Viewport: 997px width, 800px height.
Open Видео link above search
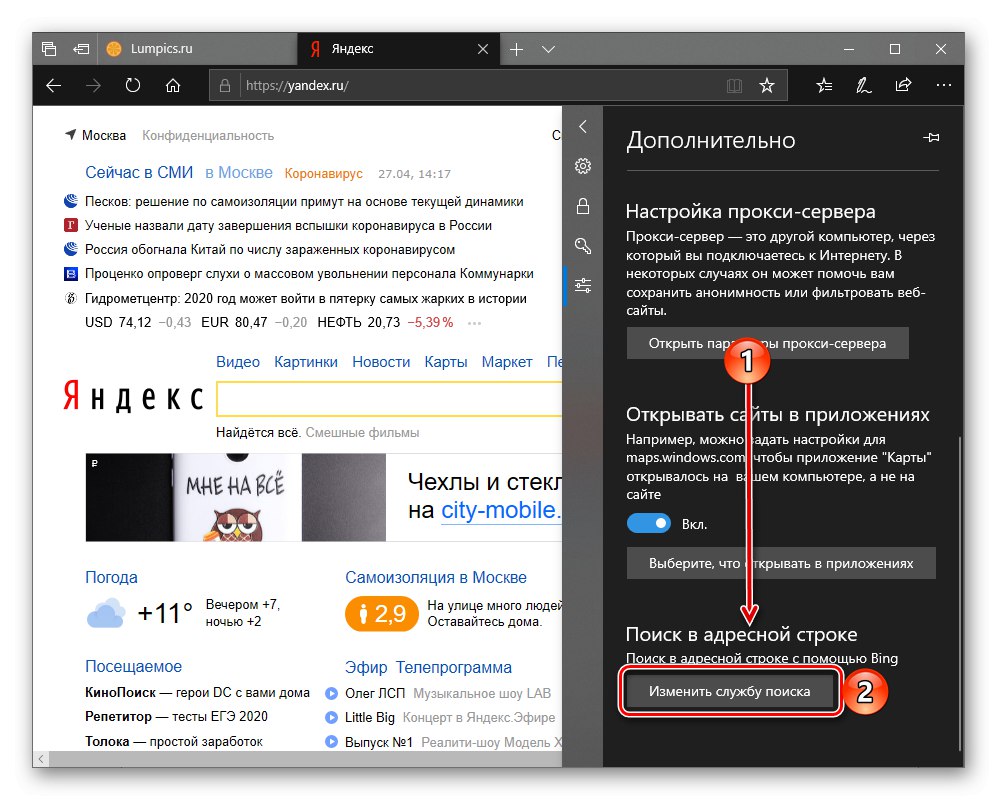(238, 362)
